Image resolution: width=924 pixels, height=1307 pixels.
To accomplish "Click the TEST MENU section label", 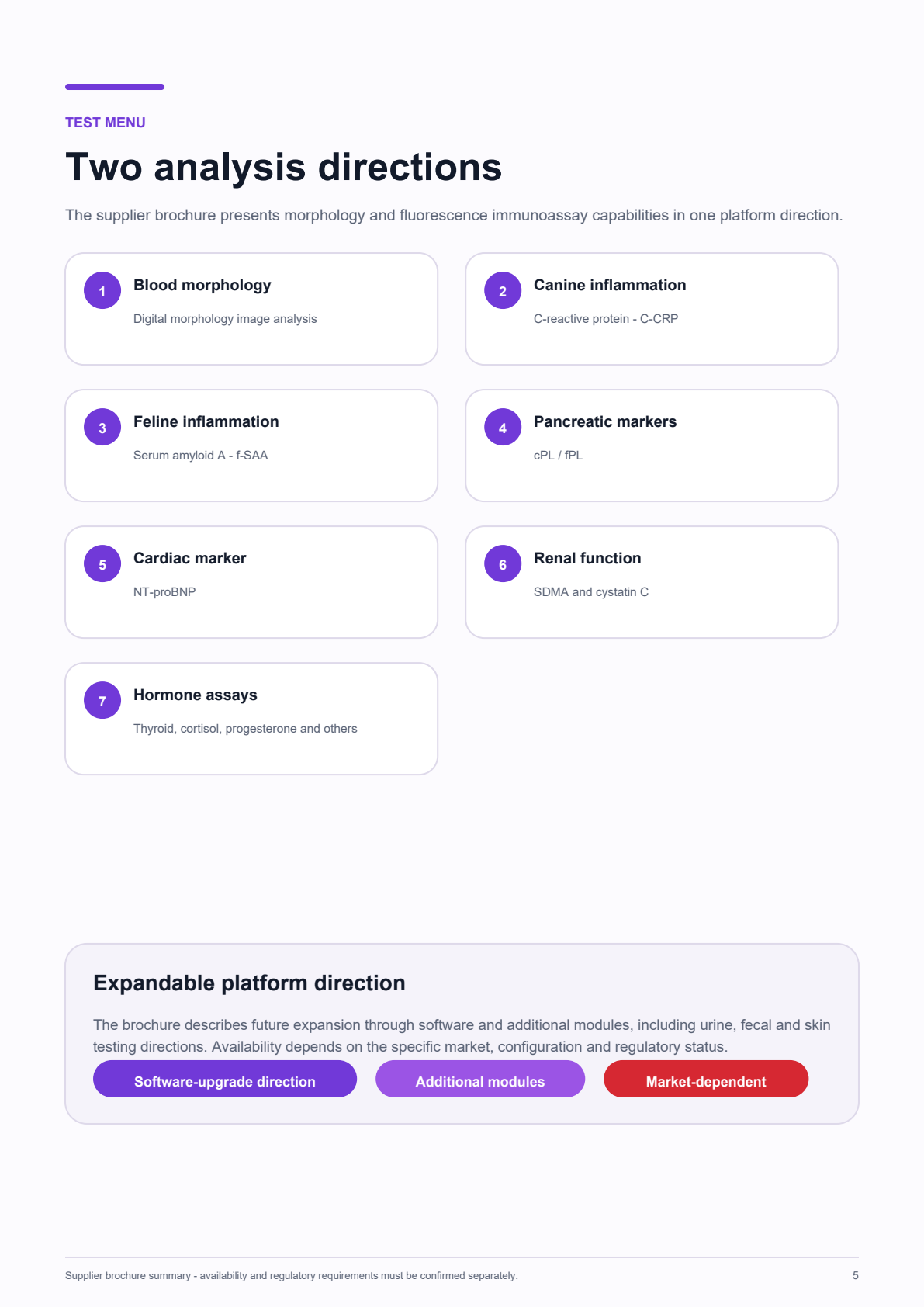I will (x=106, y=123).
